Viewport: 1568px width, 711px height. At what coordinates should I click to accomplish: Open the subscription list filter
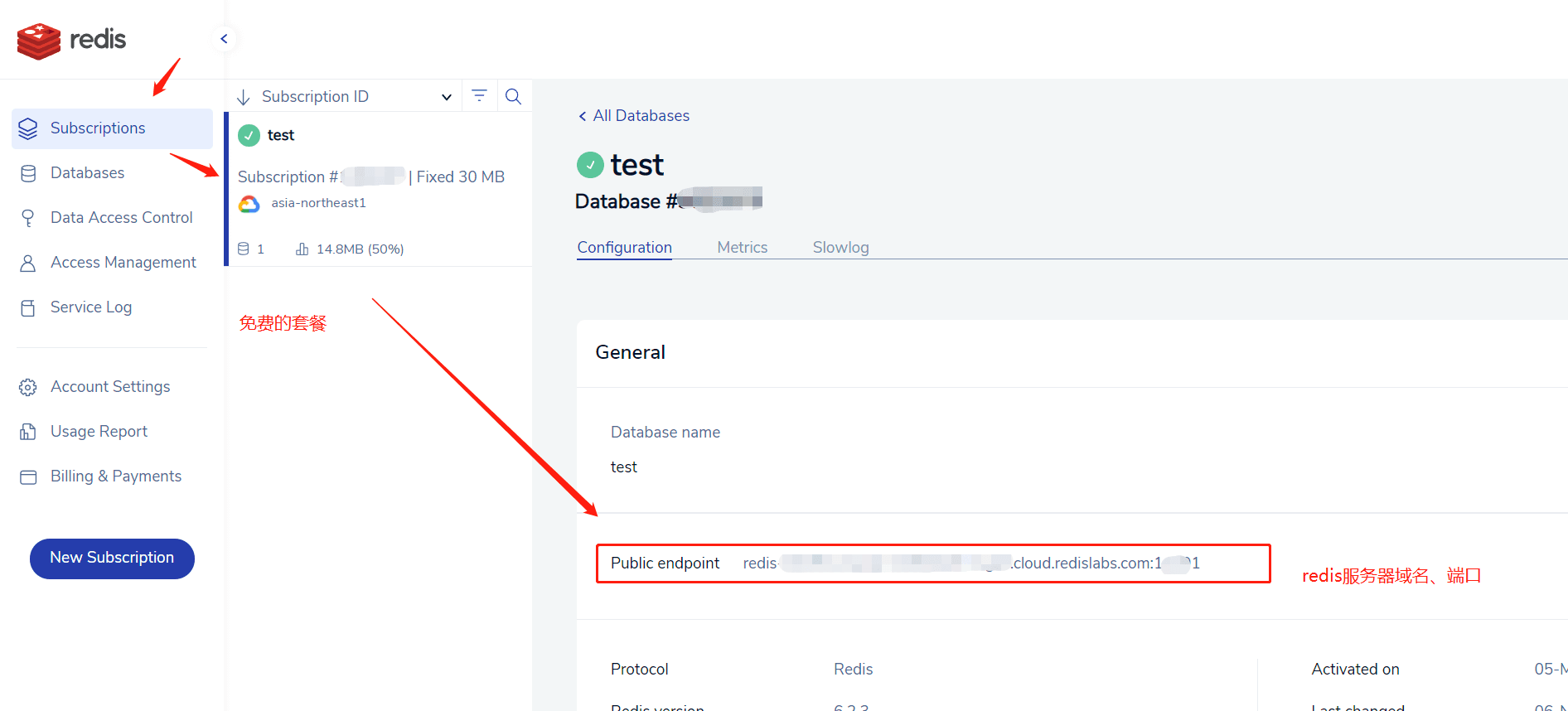[479, 95]
